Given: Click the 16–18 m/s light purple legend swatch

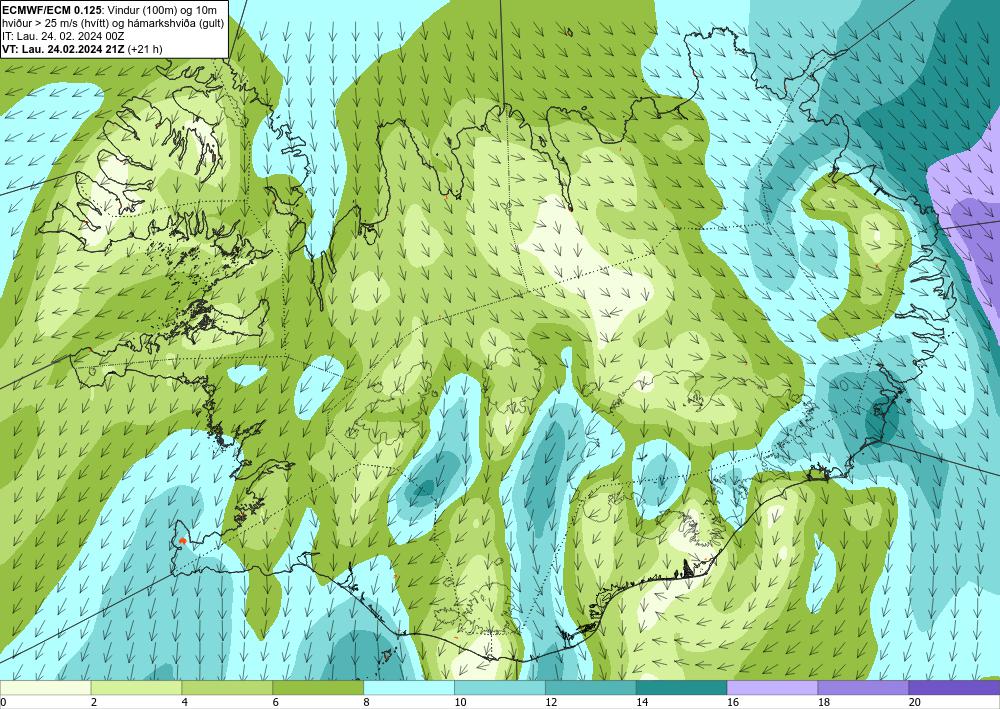Looking at the screenshot, I should click(772, 687).
